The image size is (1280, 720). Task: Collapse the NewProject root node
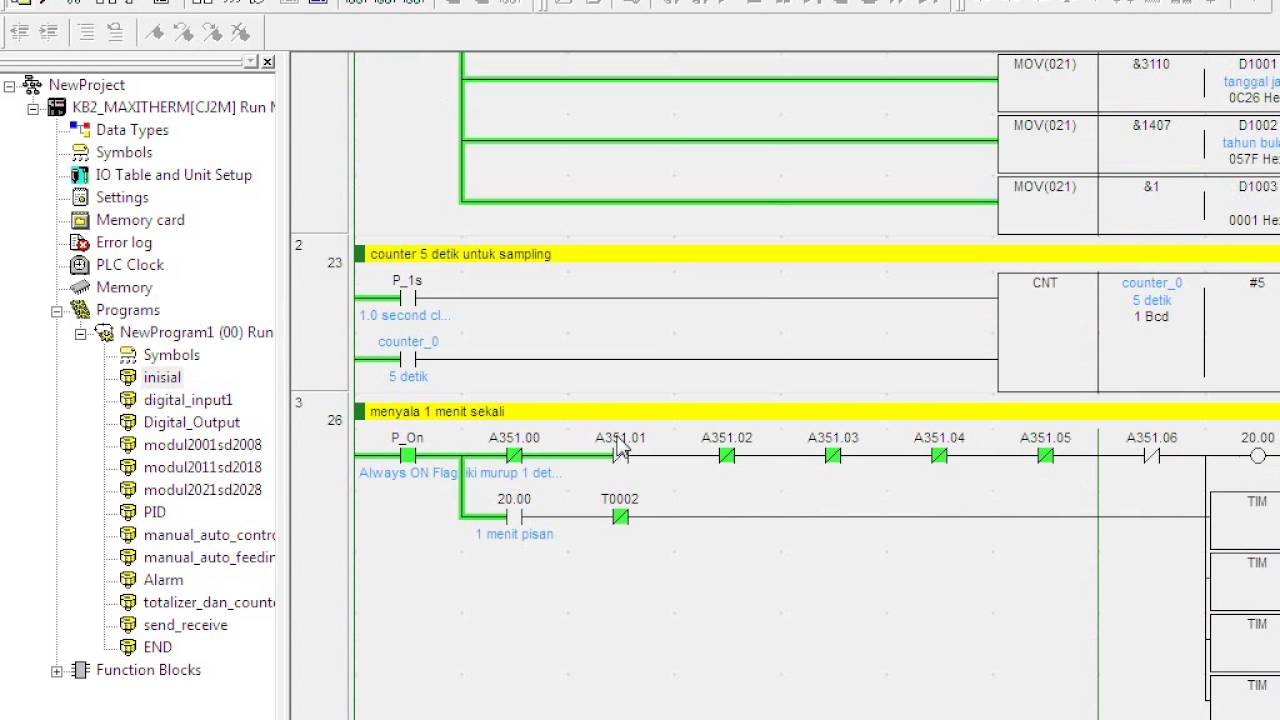pyautogui.click(x=10, y=86)
